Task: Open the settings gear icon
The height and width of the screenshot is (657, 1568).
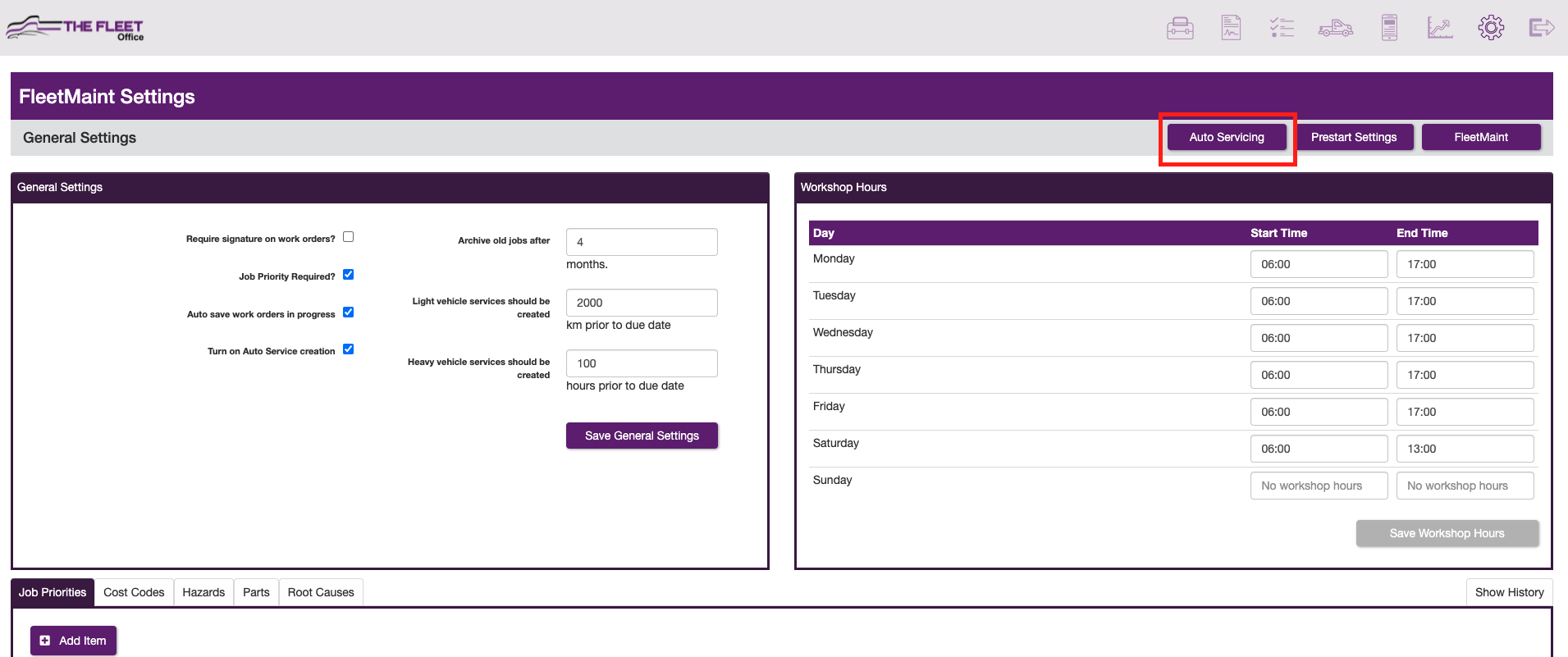Action: pos(1491,28)
